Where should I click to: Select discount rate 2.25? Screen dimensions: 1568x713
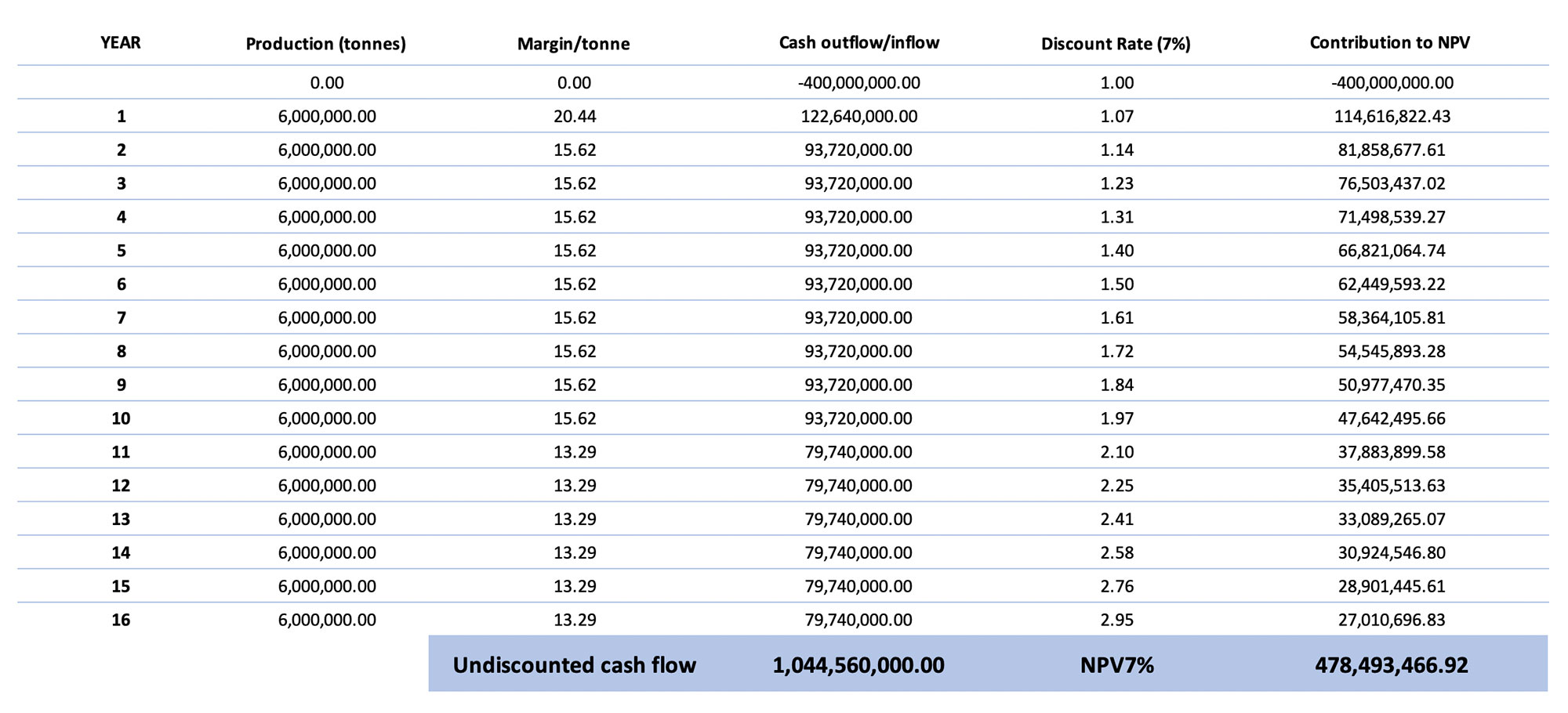(1117, 486)
